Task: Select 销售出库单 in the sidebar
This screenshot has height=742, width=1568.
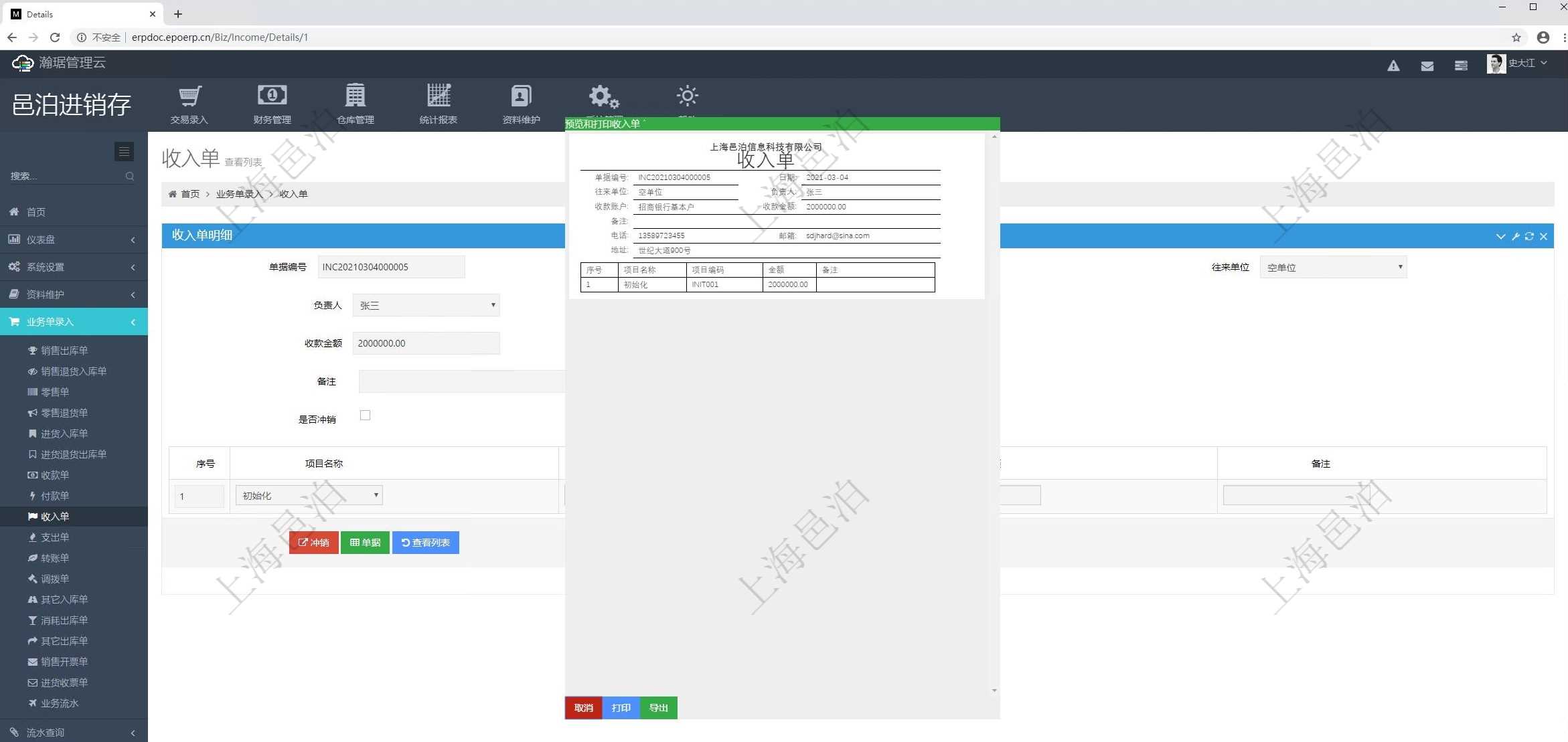Action: [x=64, y=351]
